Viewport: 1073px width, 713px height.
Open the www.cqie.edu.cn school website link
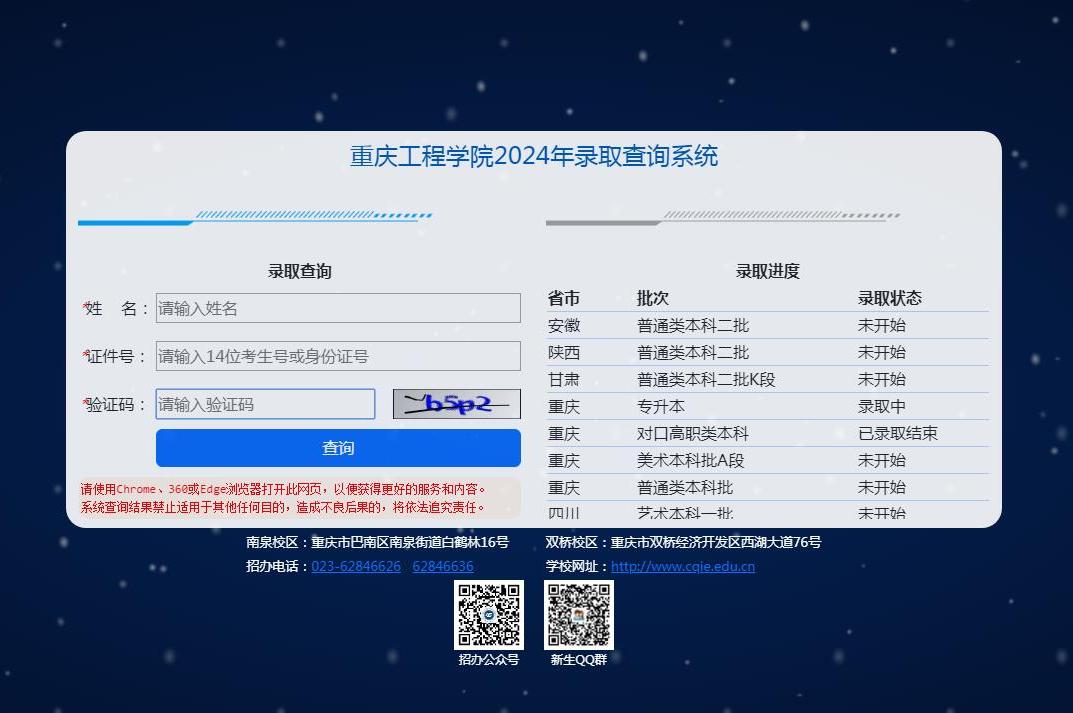683,566
